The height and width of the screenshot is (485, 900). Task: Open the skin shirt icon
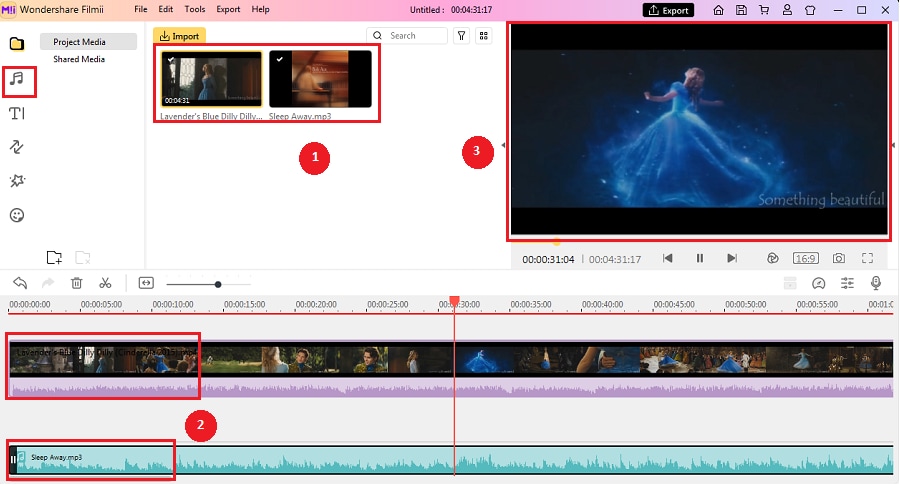(x=810, y=10)
